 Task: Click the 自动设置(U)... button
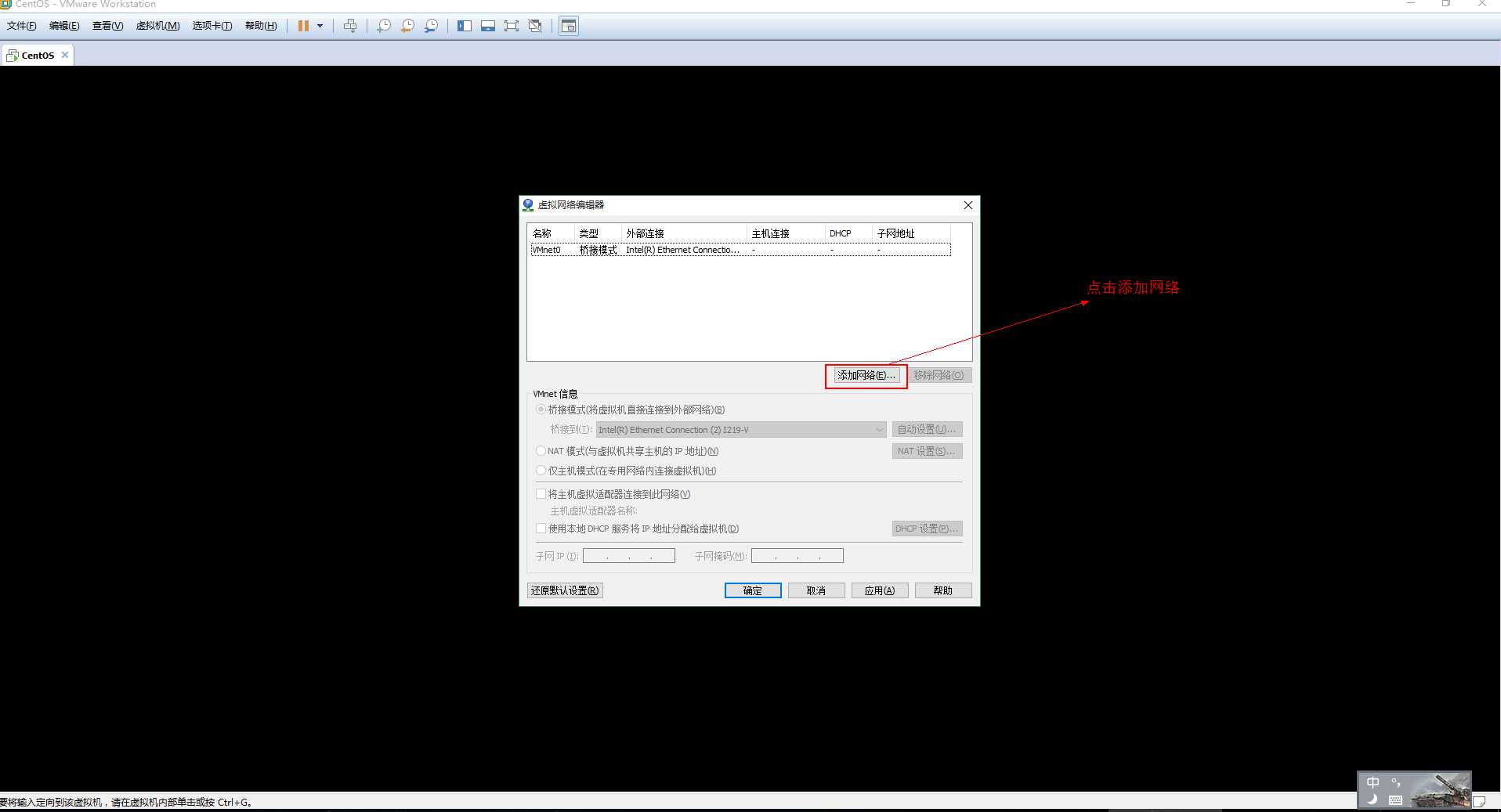(x=927, y=429)
